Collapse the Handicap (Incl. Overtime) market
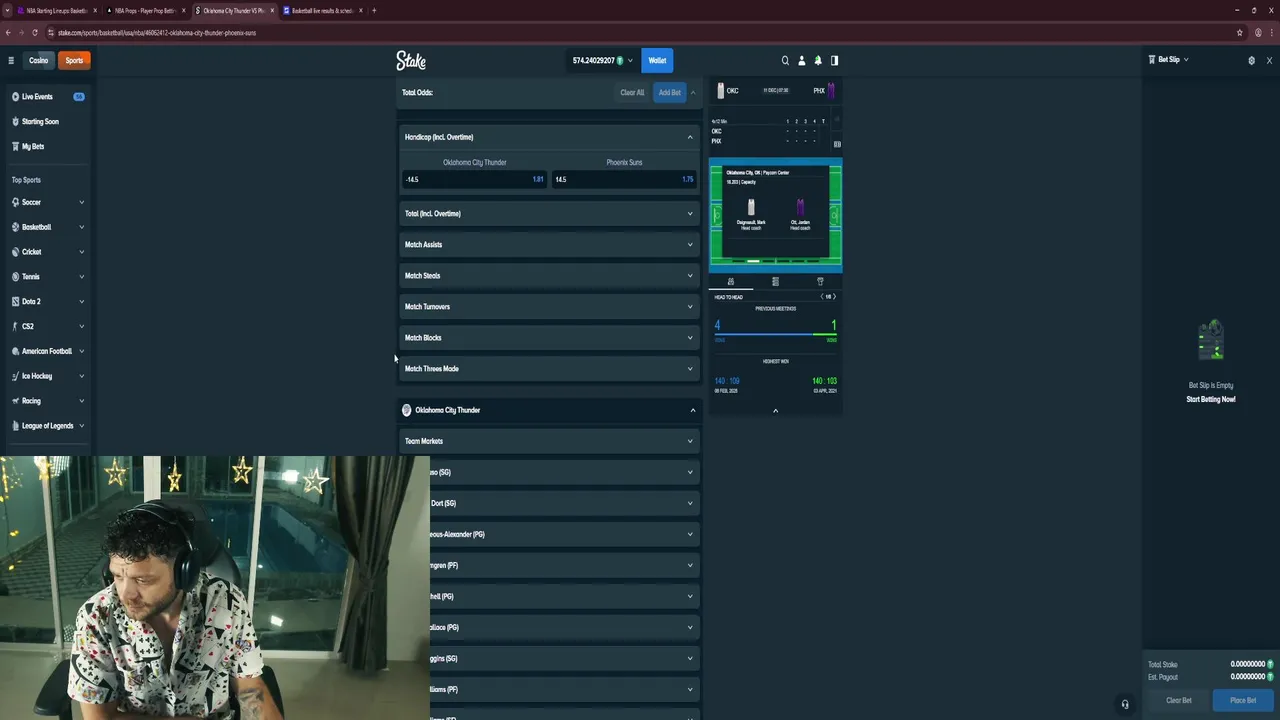The width and height of the screenshot is (1280, 720). [549, 137]
